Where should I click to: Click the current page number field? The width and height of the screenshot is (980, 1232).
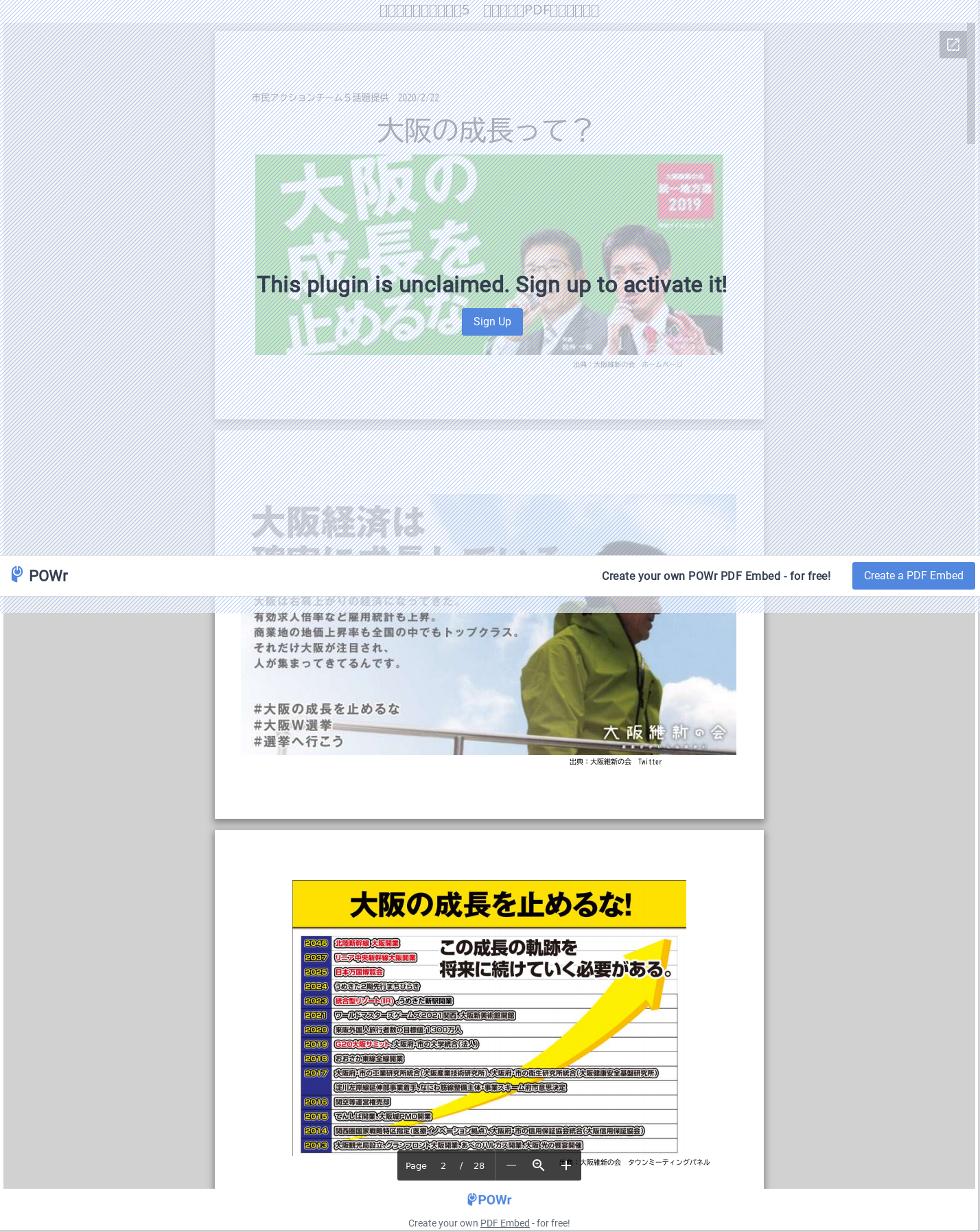tap(443, 1165)
